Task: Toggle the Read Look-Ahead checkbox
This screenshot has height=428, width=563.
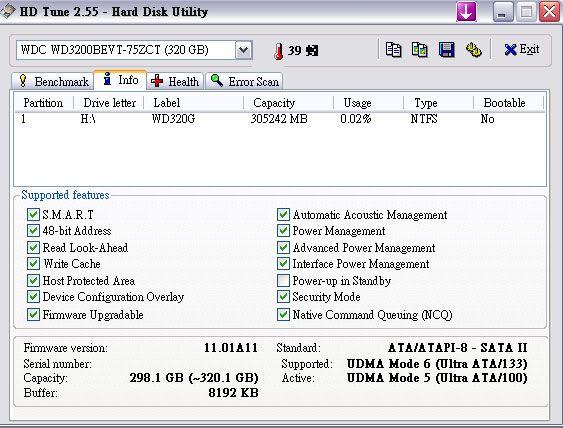Action: [x=33, y=247]
